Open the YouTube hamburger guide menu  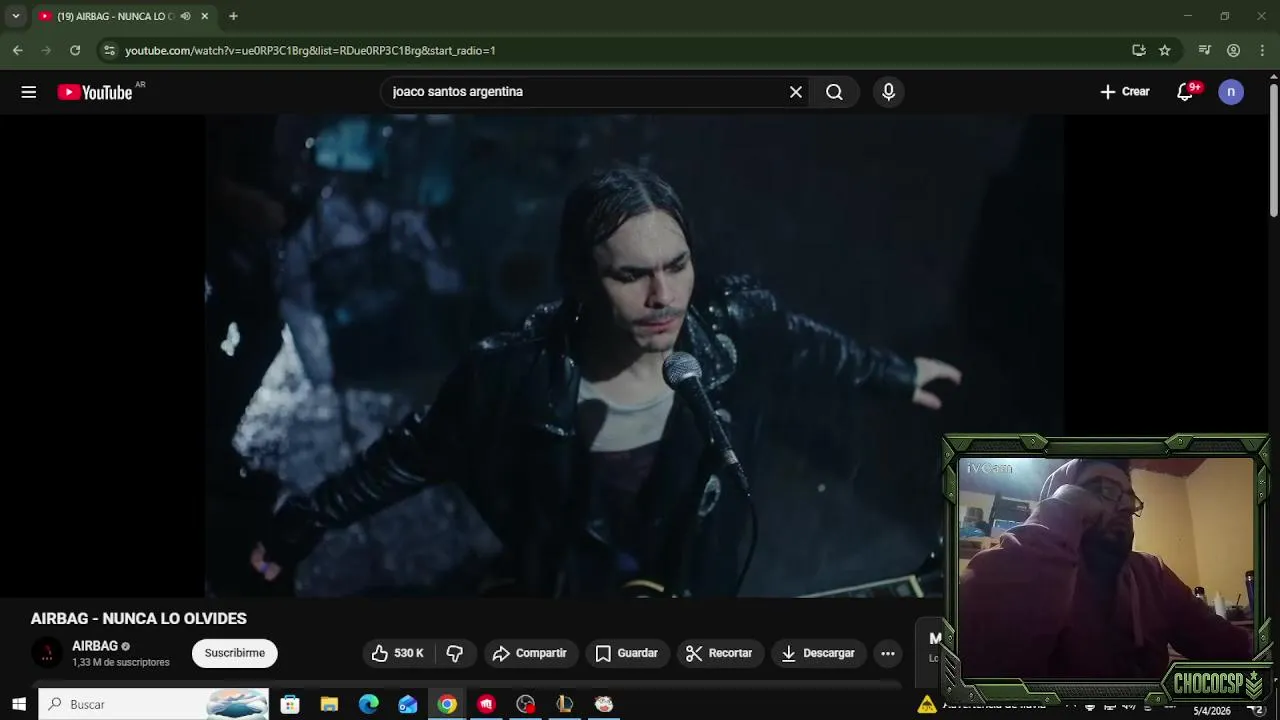coord(28,92)
